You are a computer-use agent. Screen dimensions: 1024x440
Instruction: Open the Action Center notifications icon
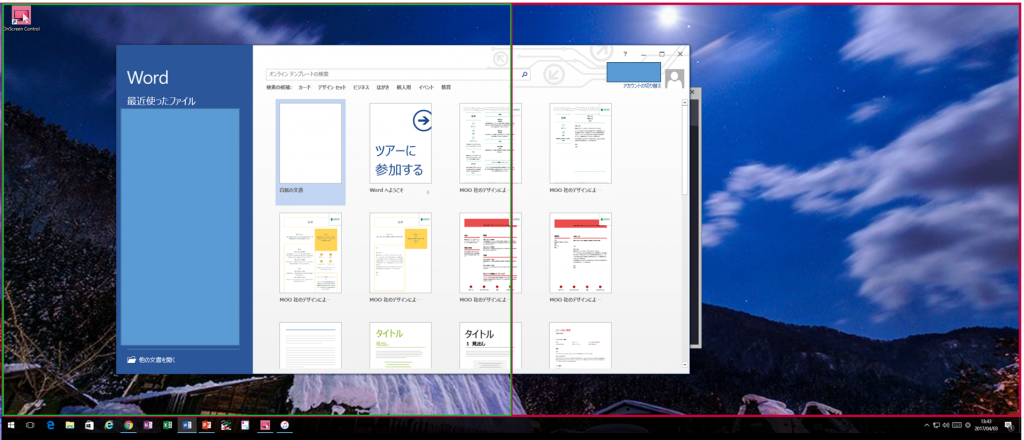tap(1009, 426)
